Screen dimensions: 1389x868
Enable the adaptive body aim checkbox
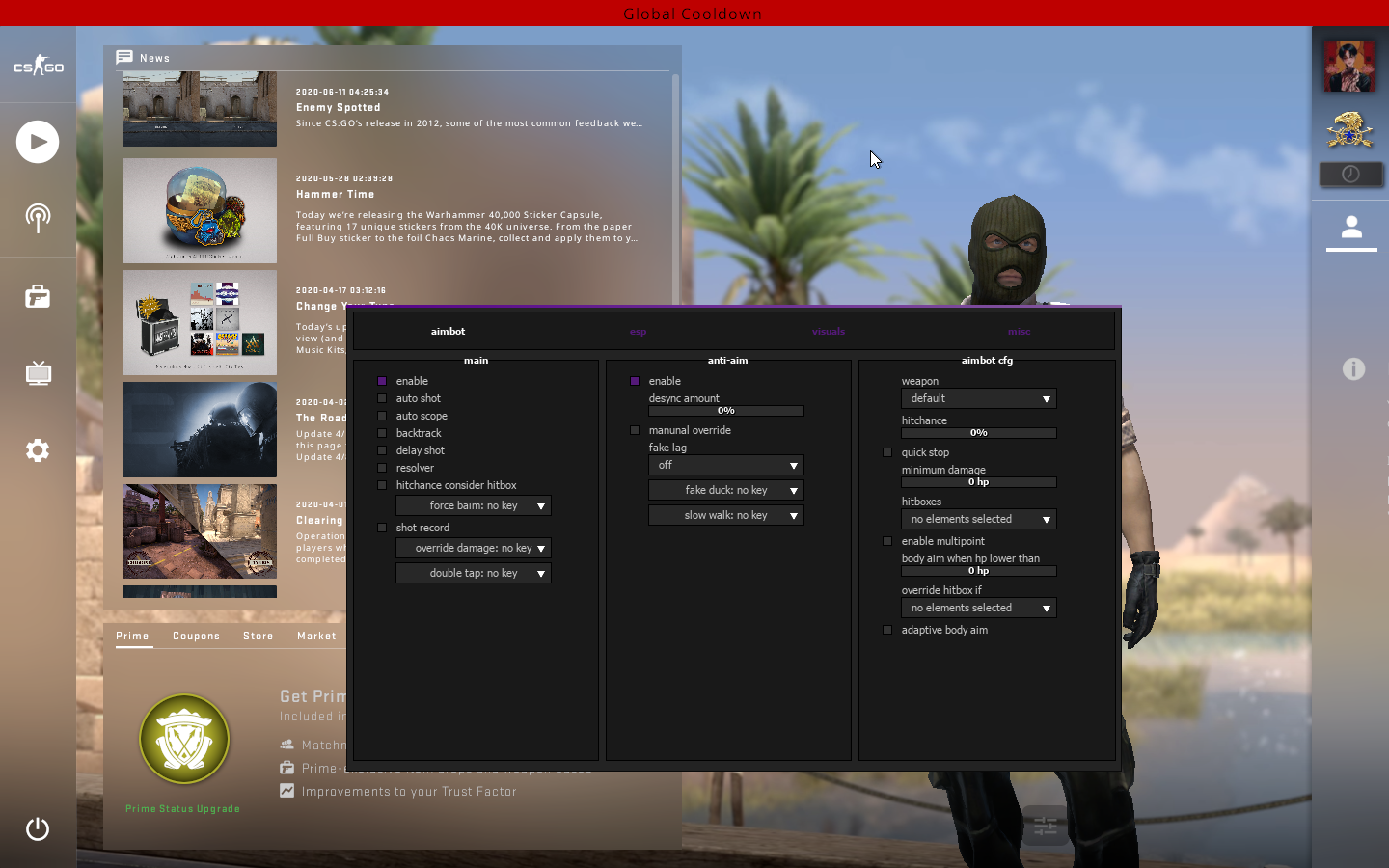(887, 630)
